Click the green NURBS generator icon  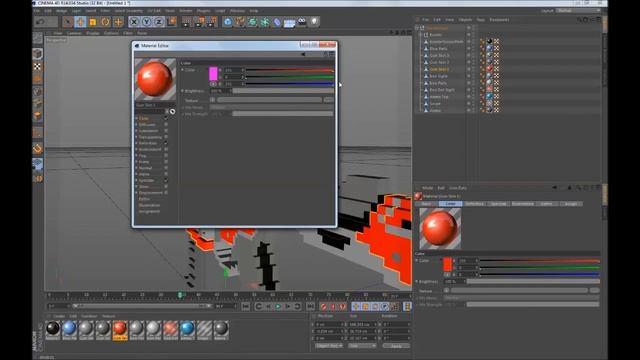click(x=252, y=22)
